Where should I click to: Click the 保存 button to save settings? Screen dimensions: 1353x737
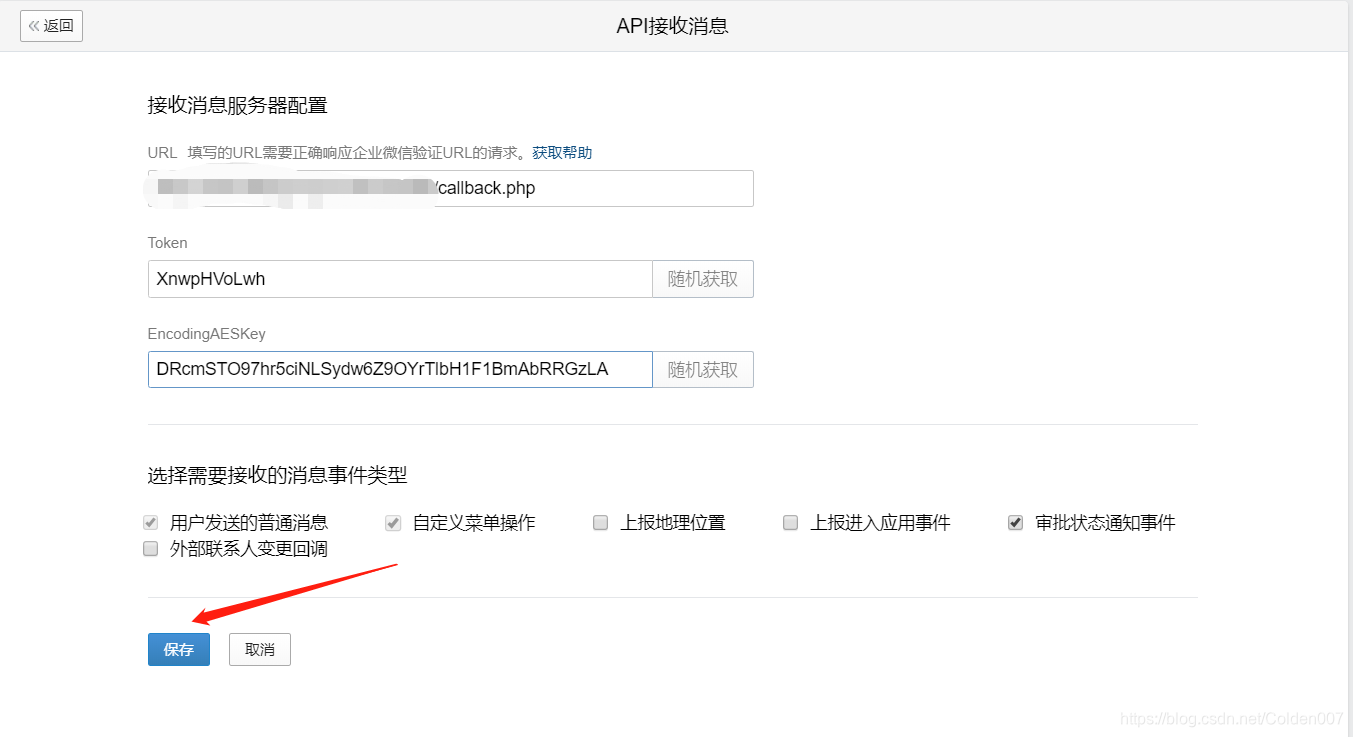point(178,649)
